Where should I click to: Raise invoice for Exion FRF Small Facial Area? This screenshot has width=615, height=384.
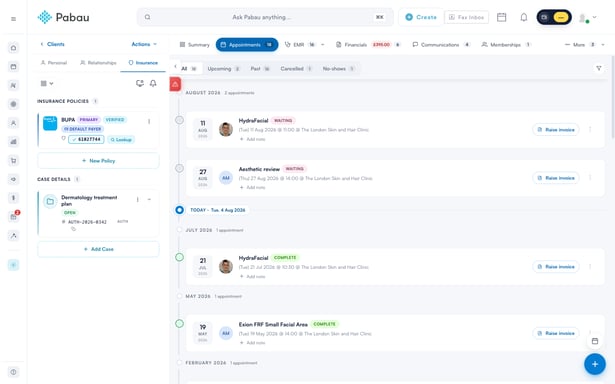556,333
